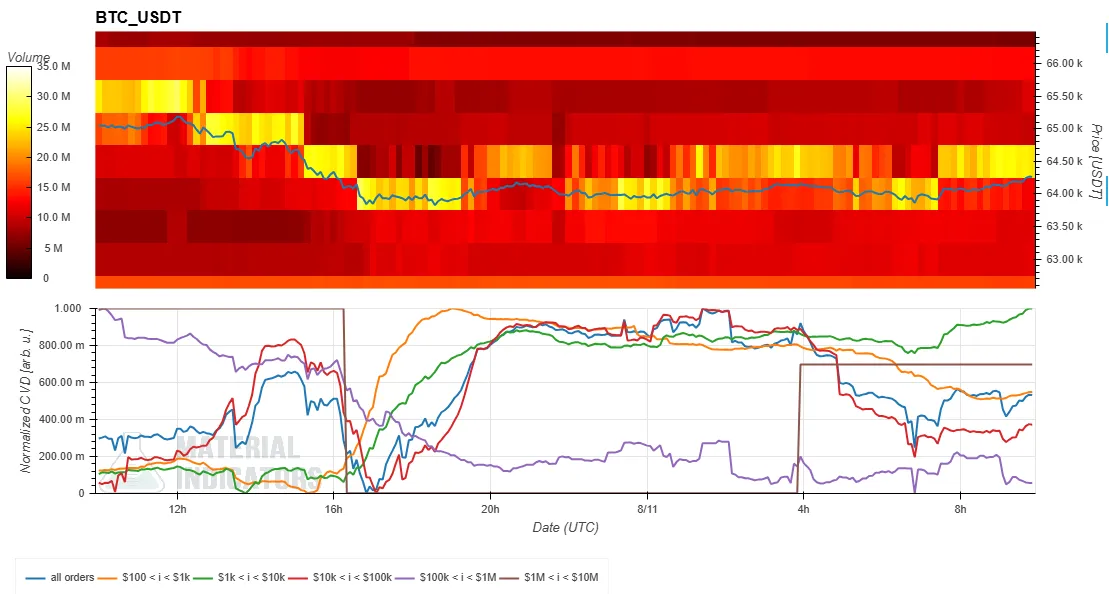Click the '15.0 M' colorbar label

tap(54, 187)
